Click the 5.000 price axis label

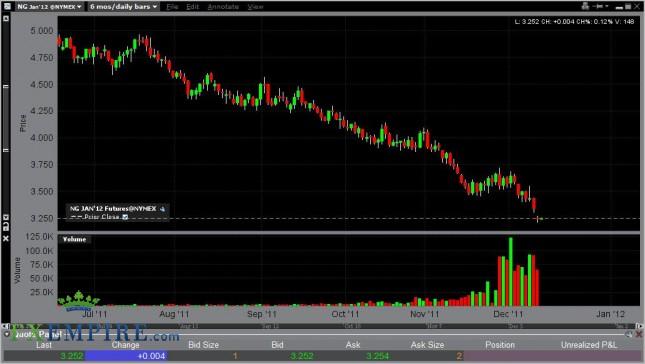click(42, 31)
